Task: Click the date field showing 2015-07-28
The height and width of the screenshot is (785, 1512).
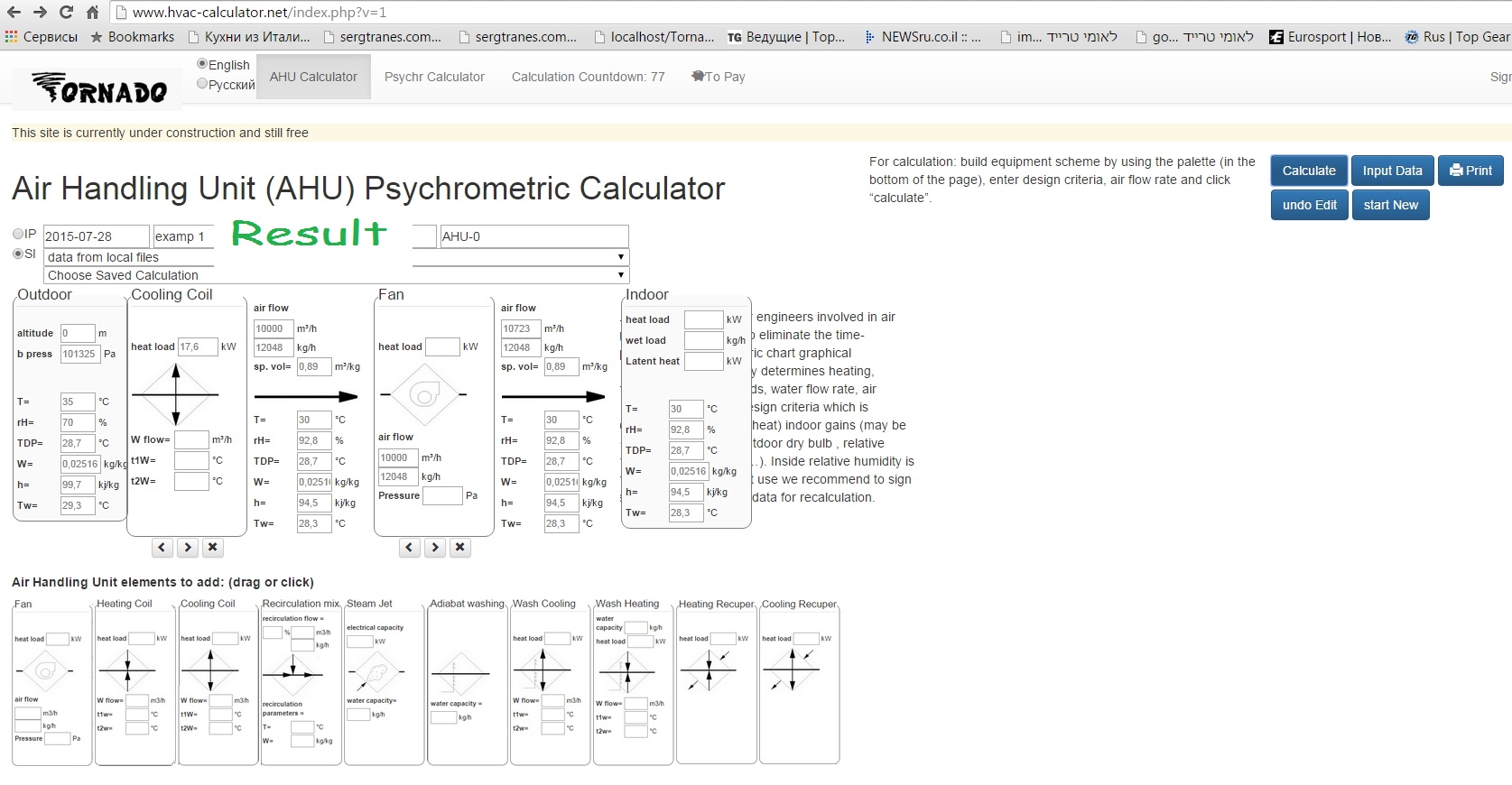Action: (x=96, y=236)
